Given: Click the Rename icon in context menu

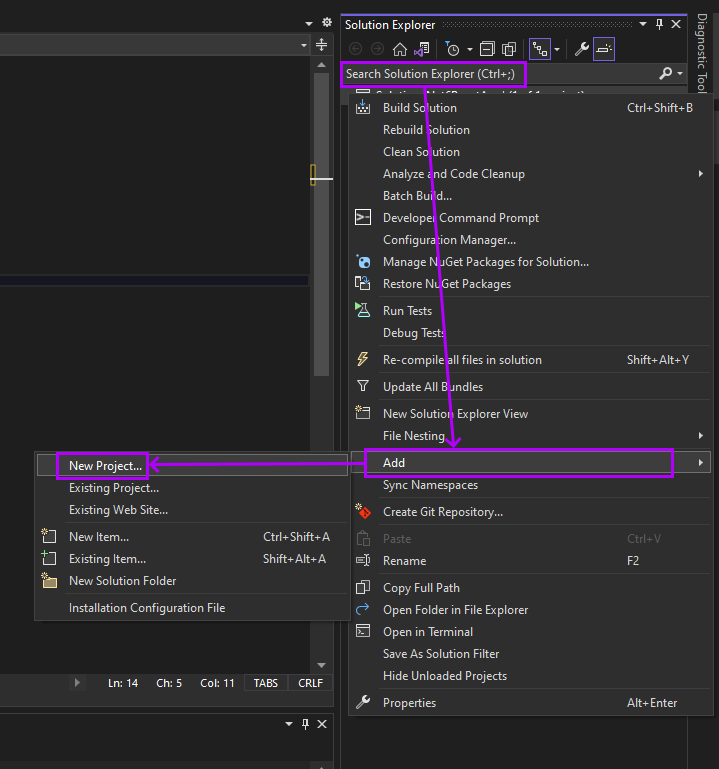Looking at the screenshot, I should pos(363,560).
